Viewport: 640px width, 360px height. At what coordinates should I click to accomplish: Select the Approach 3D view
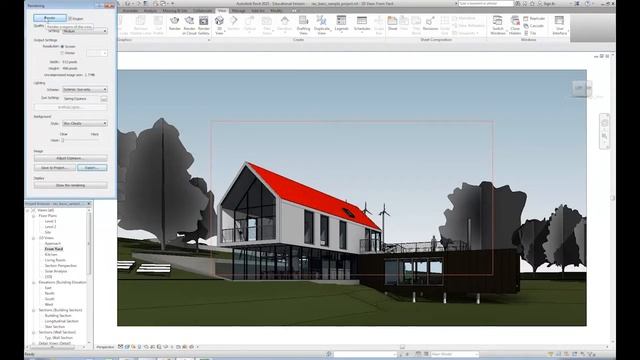[53, 243]
